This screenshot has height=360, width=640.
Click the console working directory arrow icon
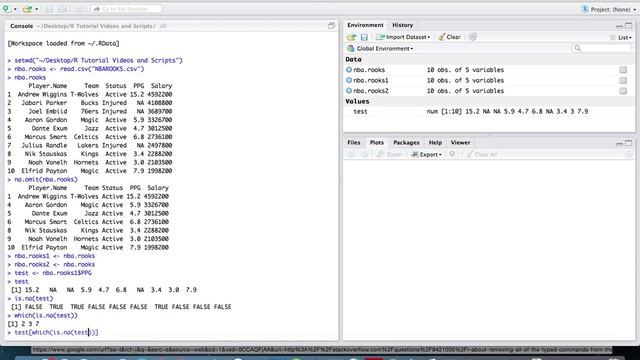[x=163, y=26]
